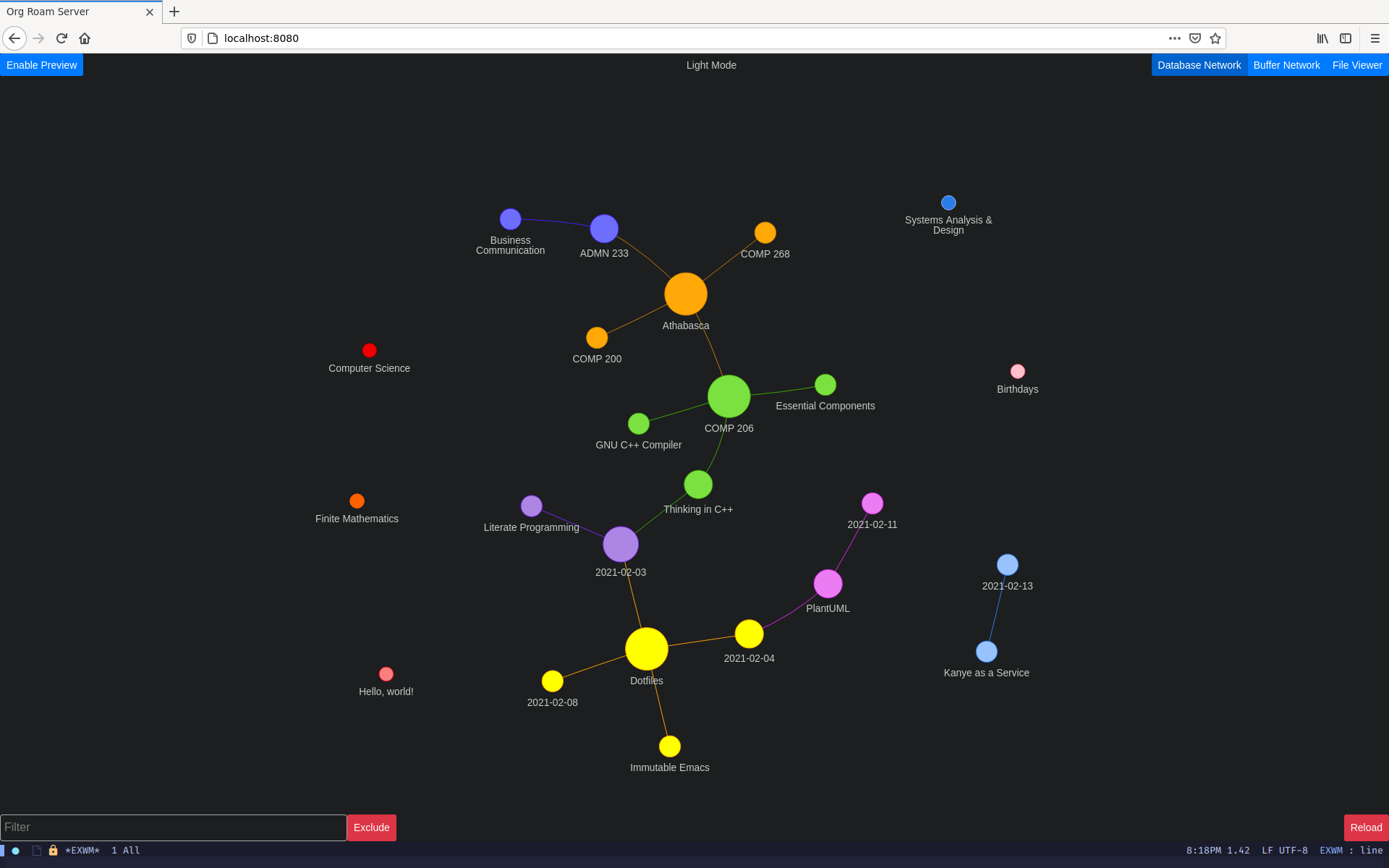Click the Exclude filter button
The image size is (1389, 868).
[x=371, y=827]
